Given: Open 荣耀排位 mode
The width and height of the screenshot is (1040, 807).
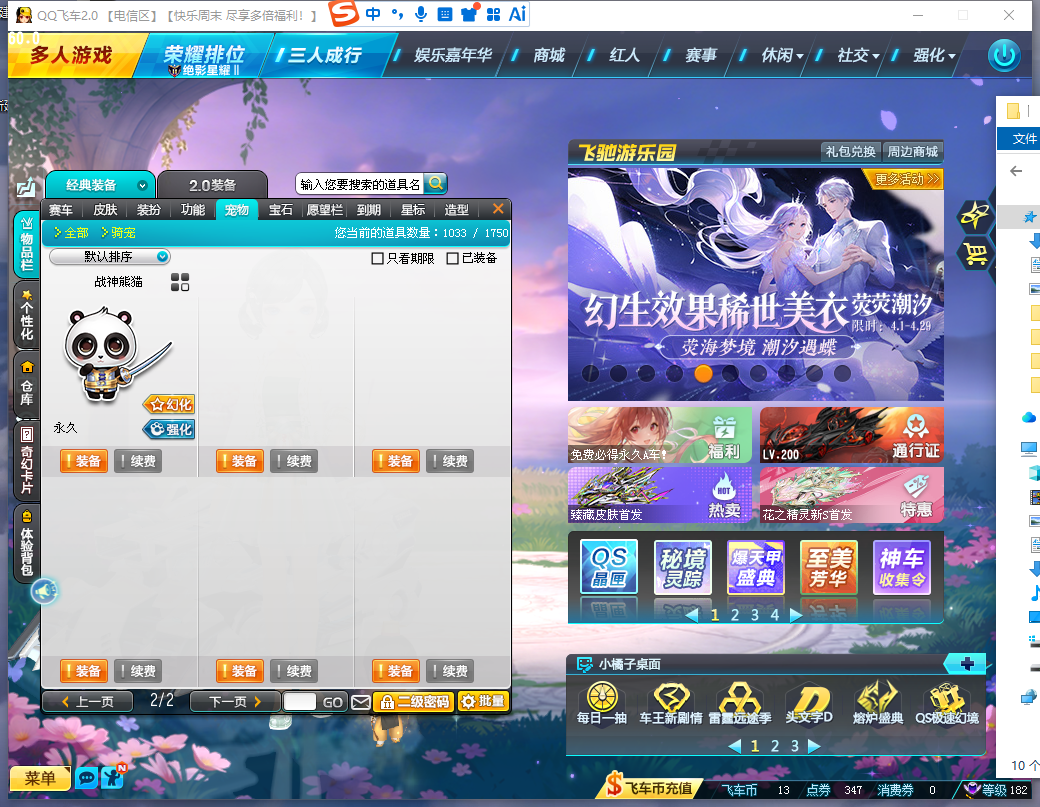Looking at the screenshot, I should [x=204, y=58].
